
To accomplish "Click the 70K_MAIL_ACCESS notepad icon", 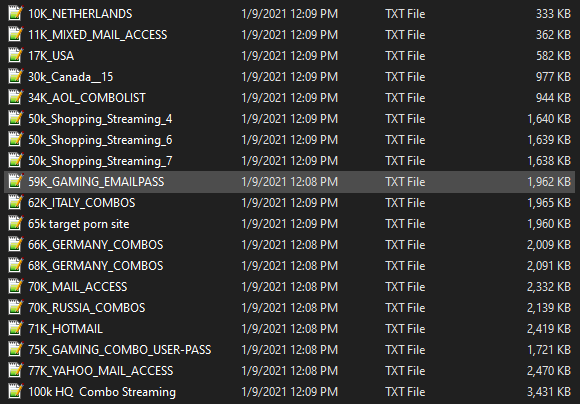I will coord(16,286).
